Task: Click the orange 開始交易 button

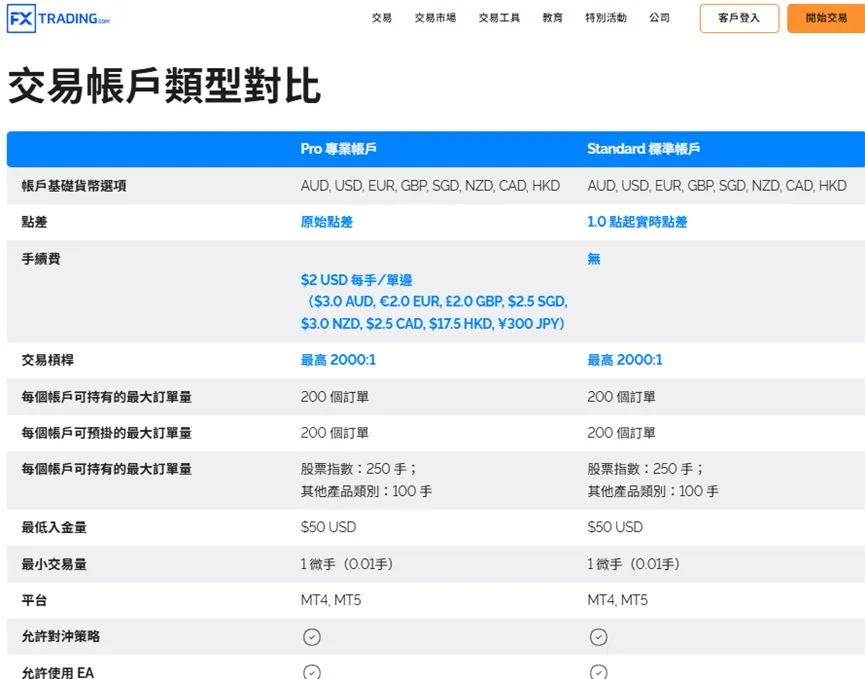Action: point(826,18)
